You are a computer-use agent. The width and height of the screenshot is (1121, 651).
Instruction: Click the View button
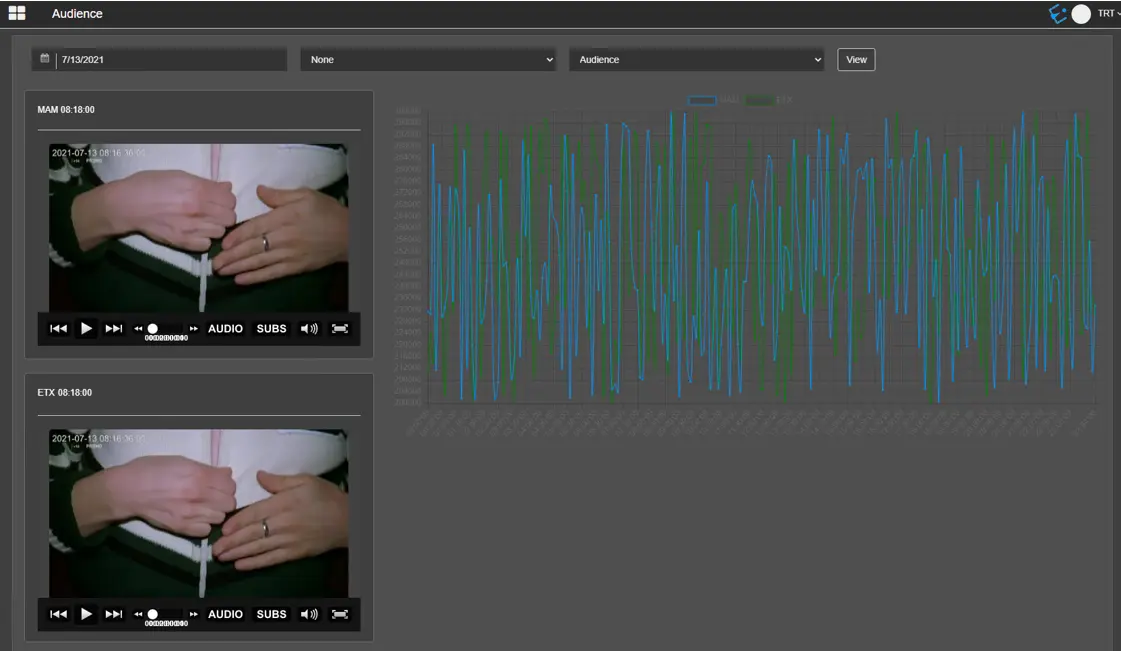click(856, 59)
